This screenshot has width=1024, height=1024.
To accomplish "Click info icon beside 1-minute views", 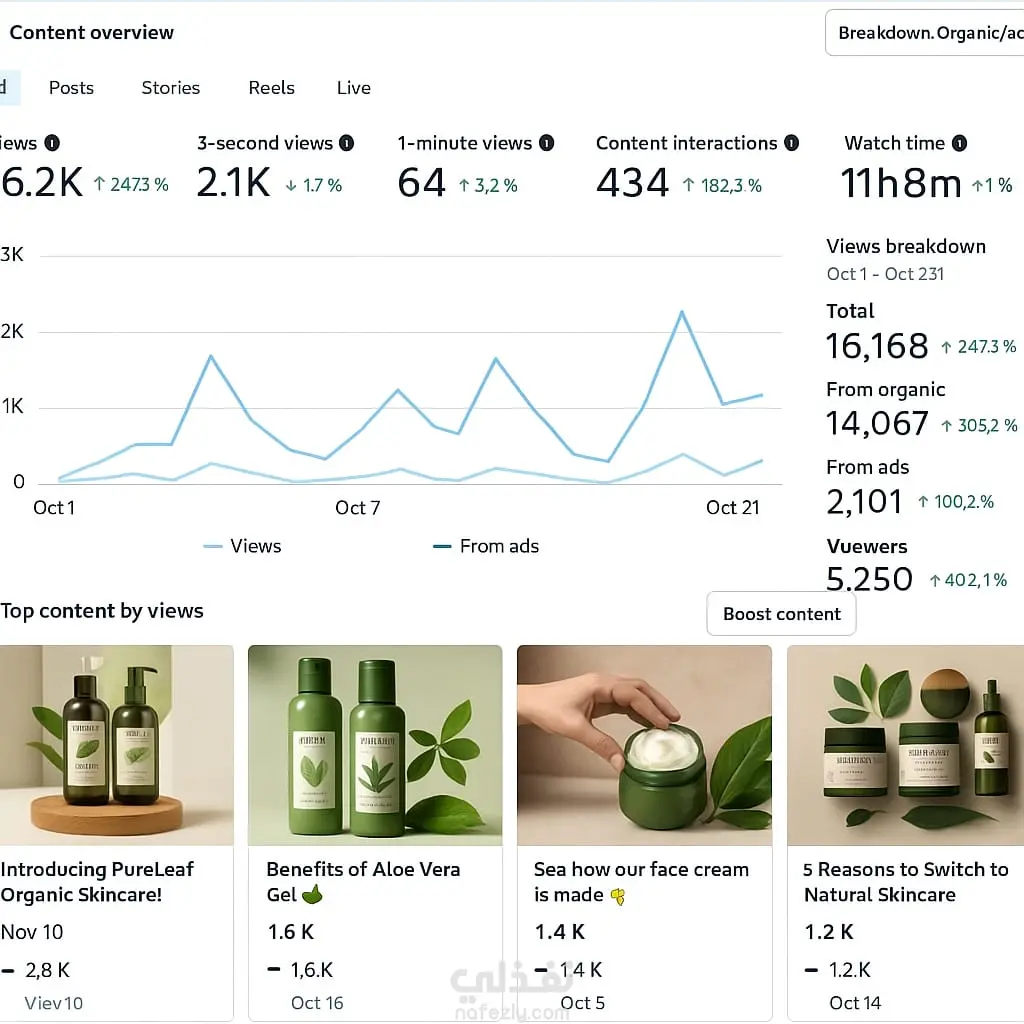I will point(547,143).
